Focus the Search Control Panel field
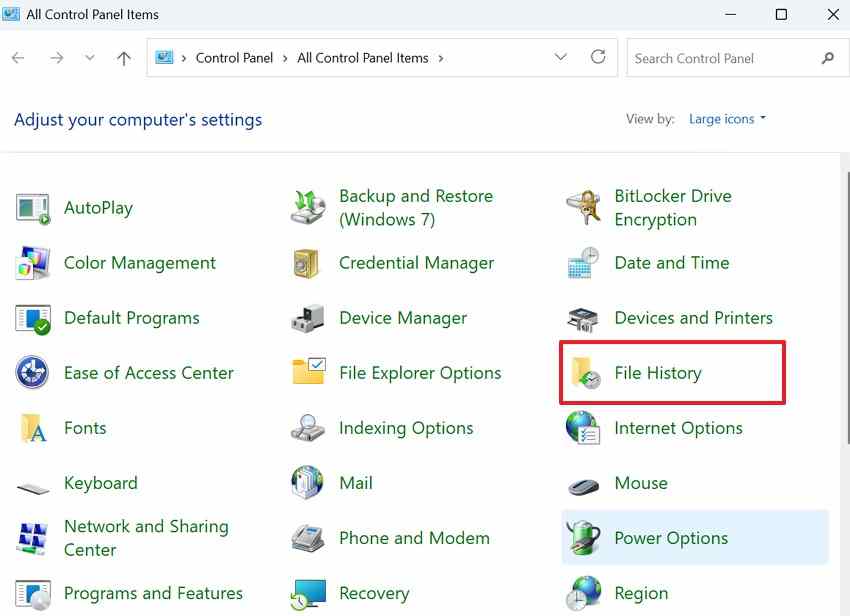Screen dimensions: 850x616 738,57
